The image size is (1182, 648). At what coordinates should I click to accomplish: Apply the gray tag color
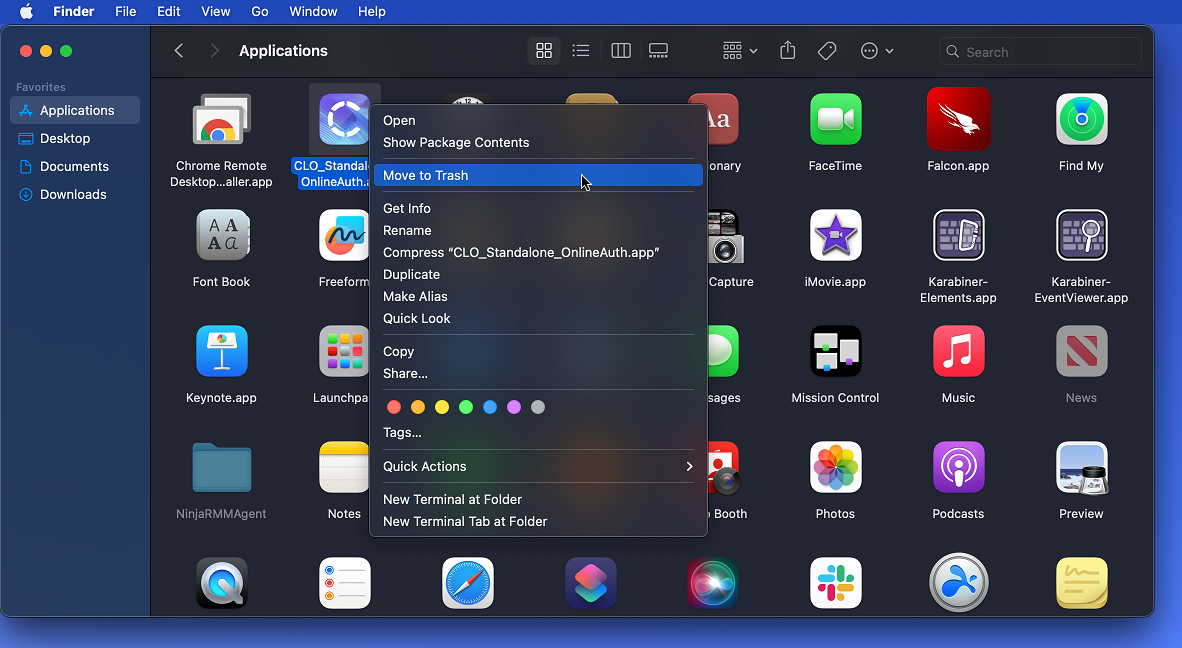click(537, 407)
